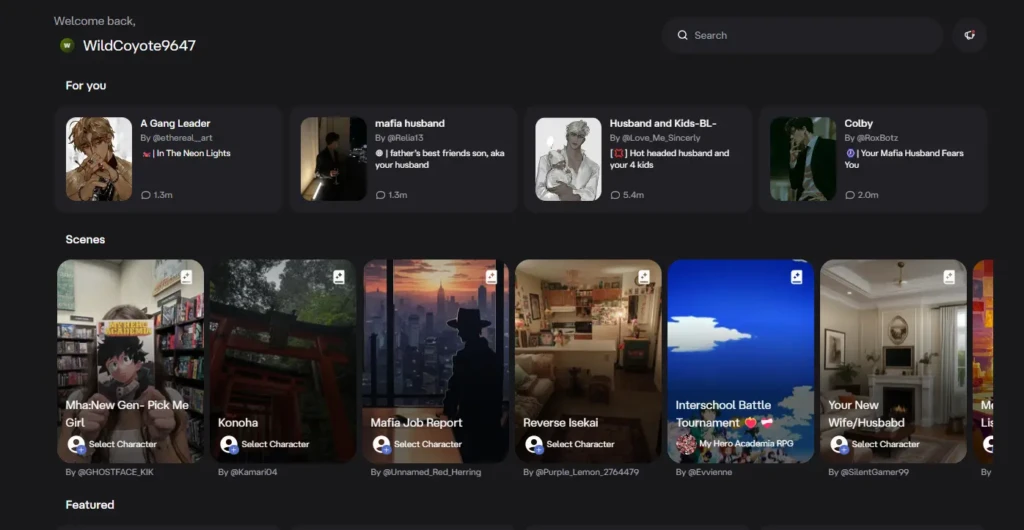1024x530 pixels.
Task: Click the Featured section heading
Action: pyautogui.click(x=89, y=505)
